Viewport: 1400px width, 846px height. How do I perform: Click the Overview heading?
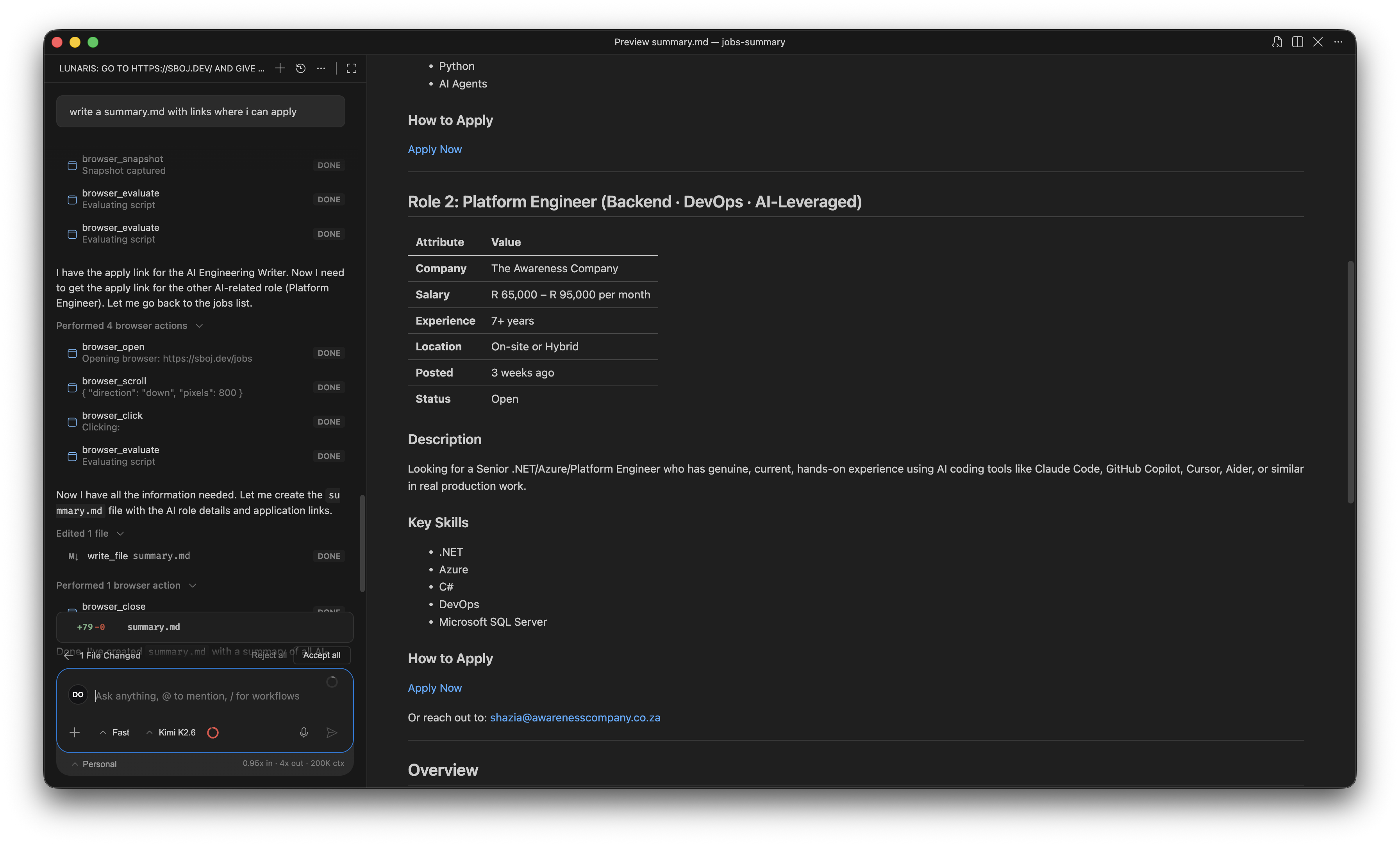pyautogui.click(x=443, y=770)
